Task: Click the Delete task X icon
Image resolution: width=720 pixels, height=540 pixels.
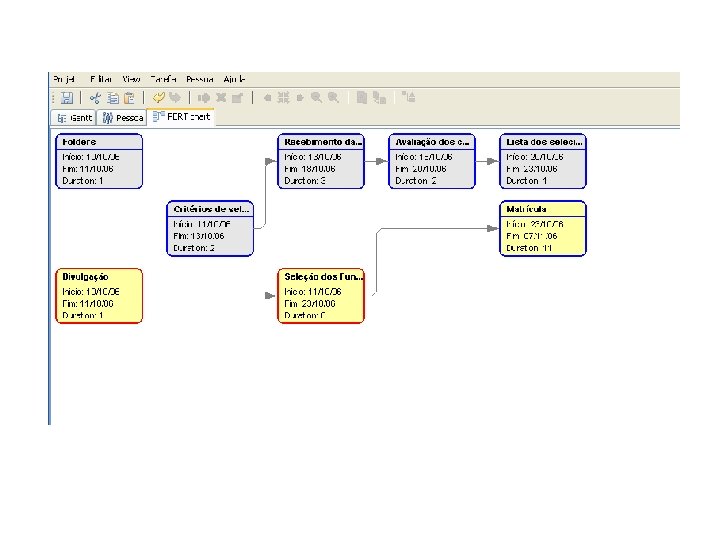Action: 221,97
